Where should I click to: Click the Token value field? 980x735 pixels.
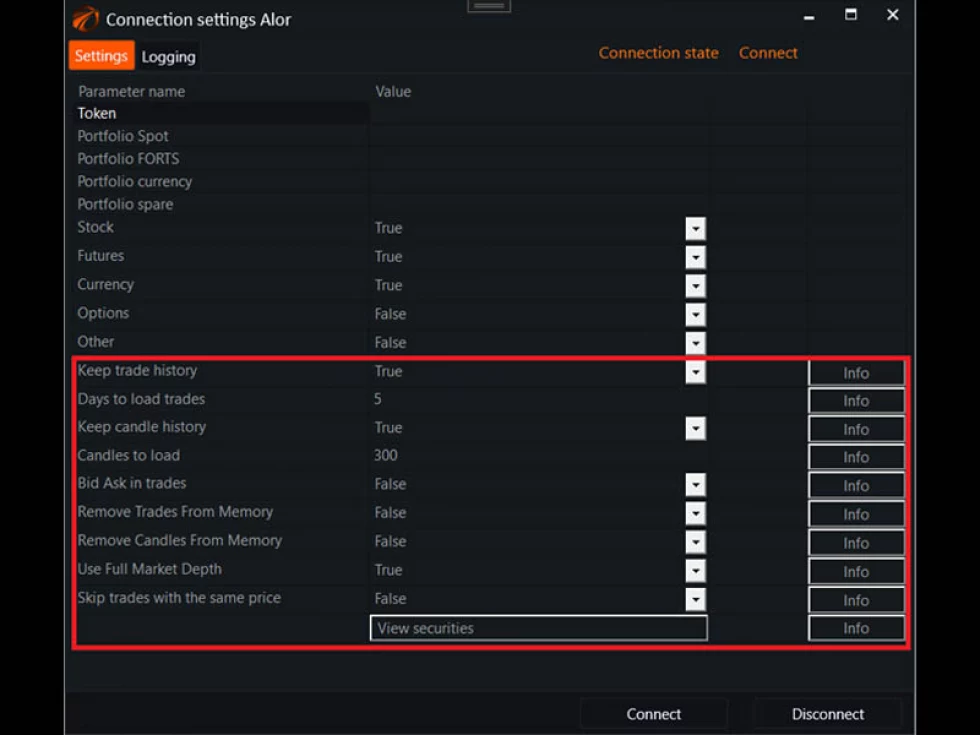539,114
